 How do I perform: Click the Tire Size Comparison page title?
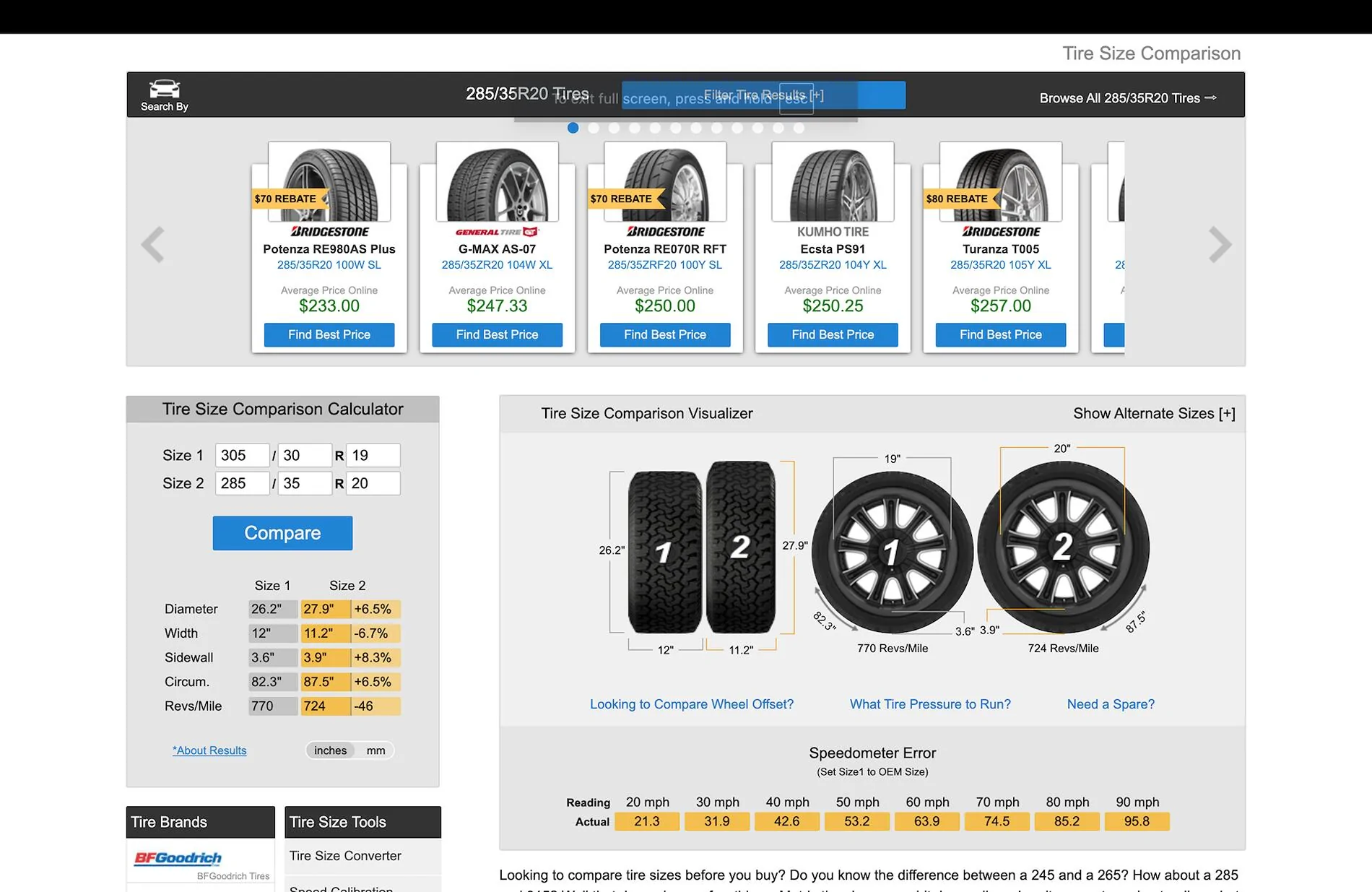click(1152, 53)
